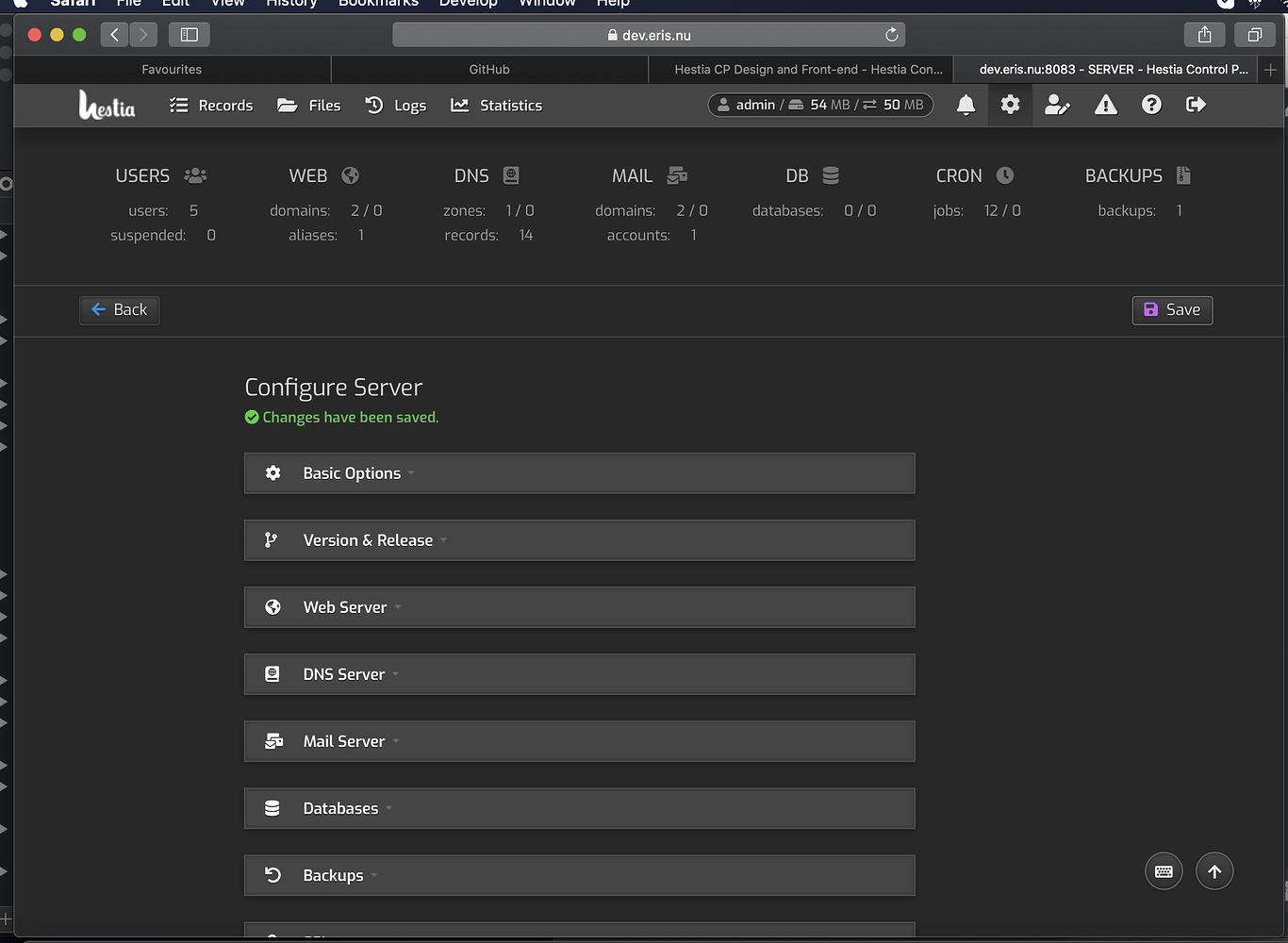
Task: Open the server settings gear
Action: [x=1010, y=105]
